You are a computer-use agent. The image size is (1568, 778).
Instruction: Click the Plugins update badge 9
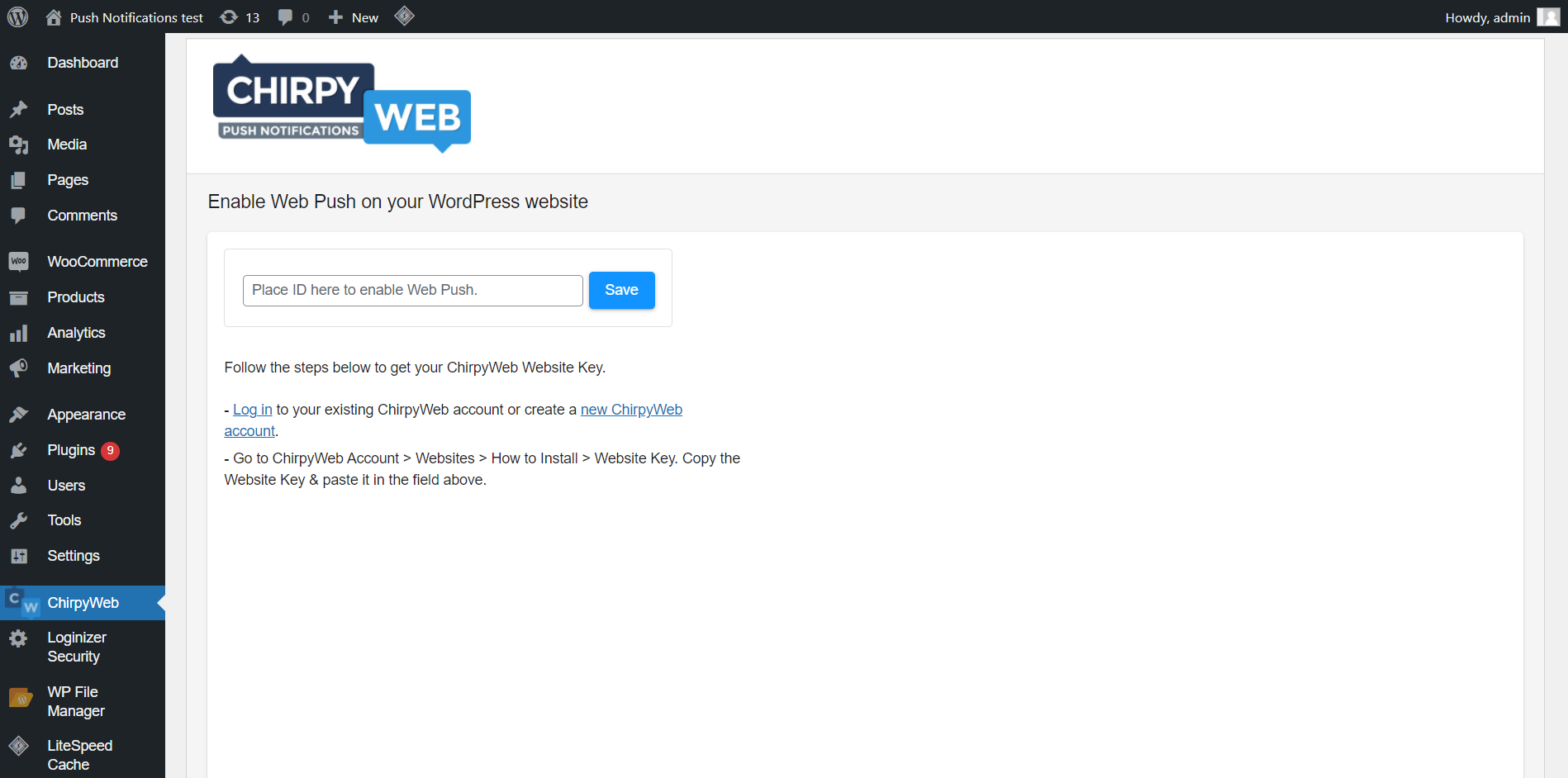110,450
